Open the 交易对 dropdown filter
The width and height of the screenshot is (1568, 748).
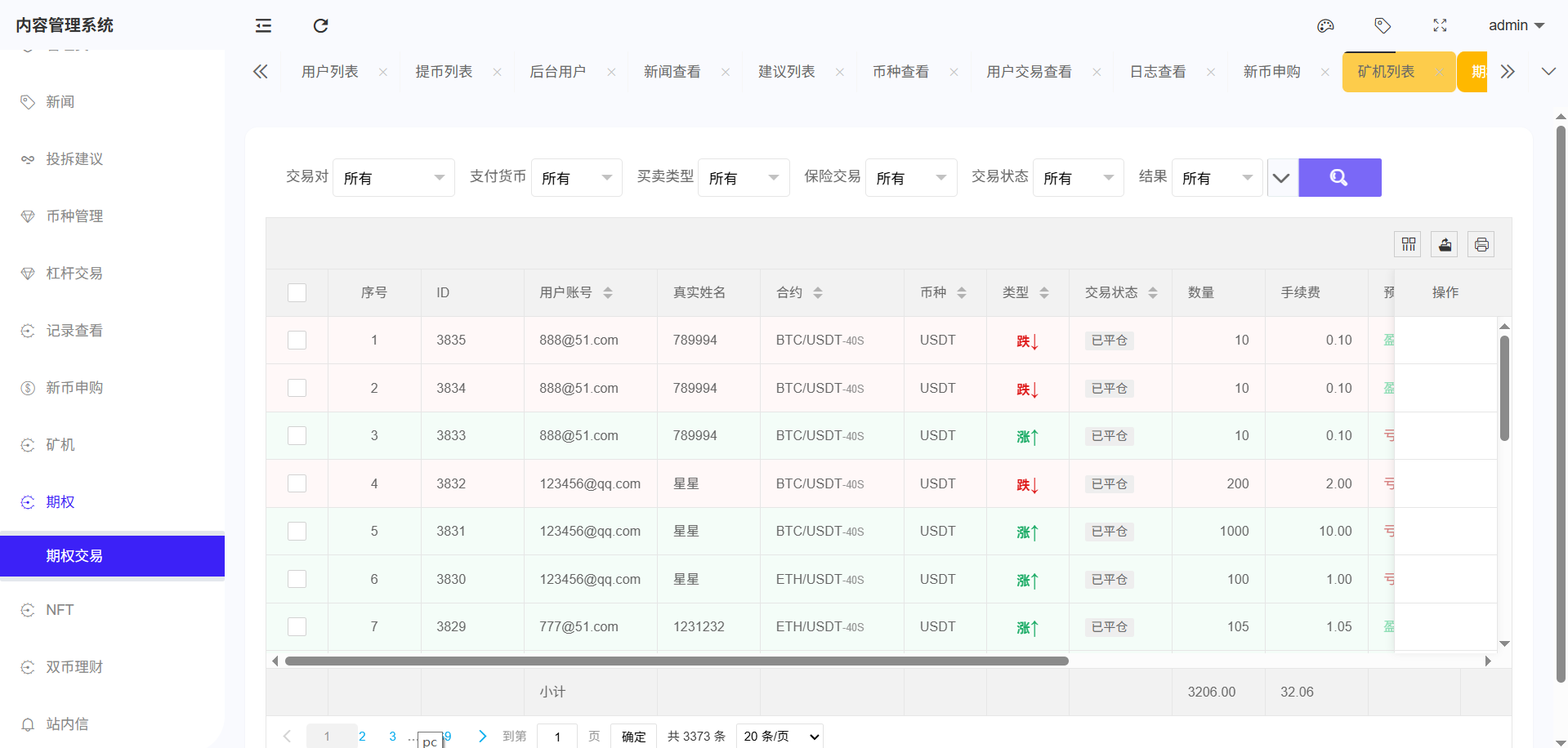point(393,177)
